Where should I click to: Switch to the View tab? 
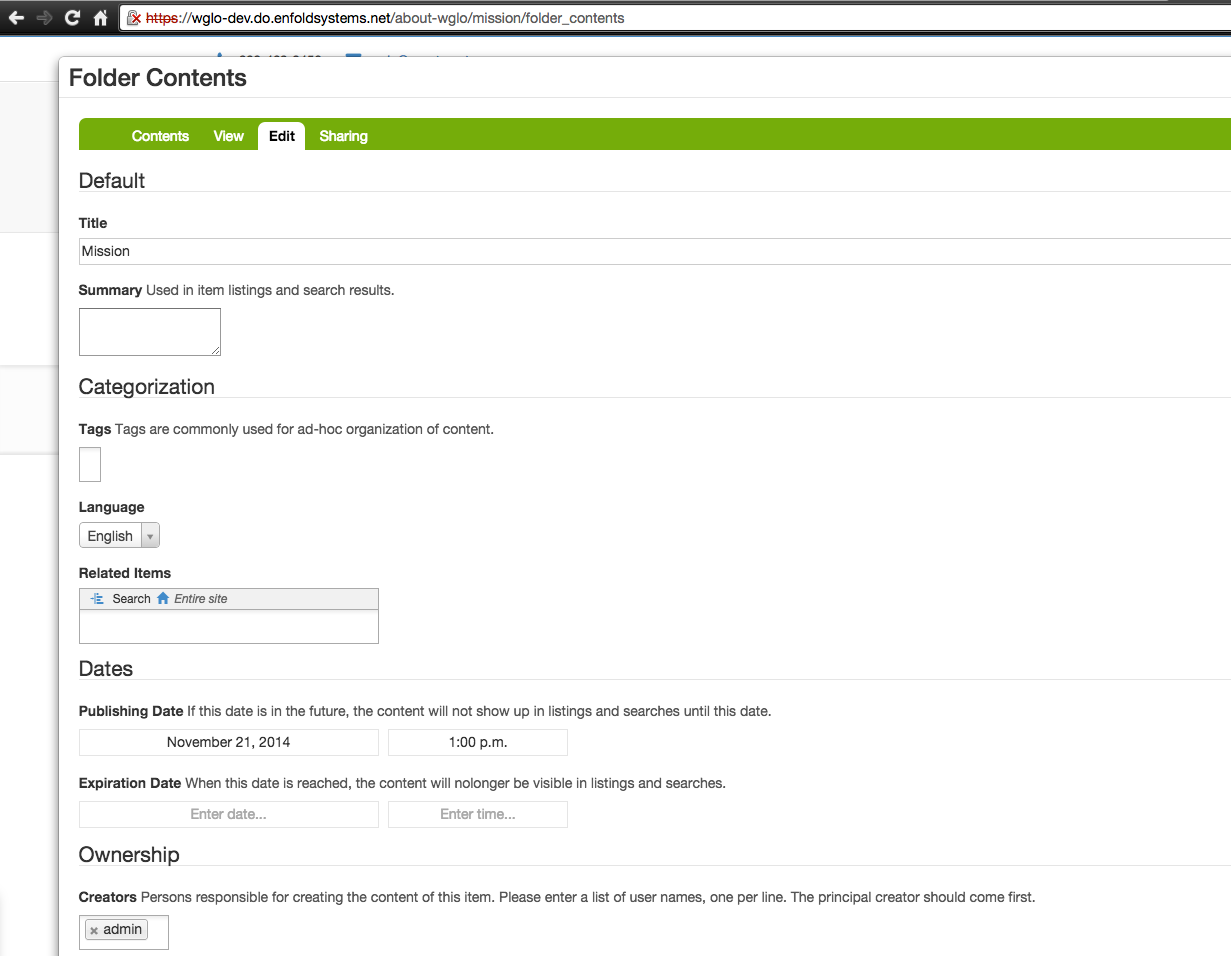pos(228,136)
